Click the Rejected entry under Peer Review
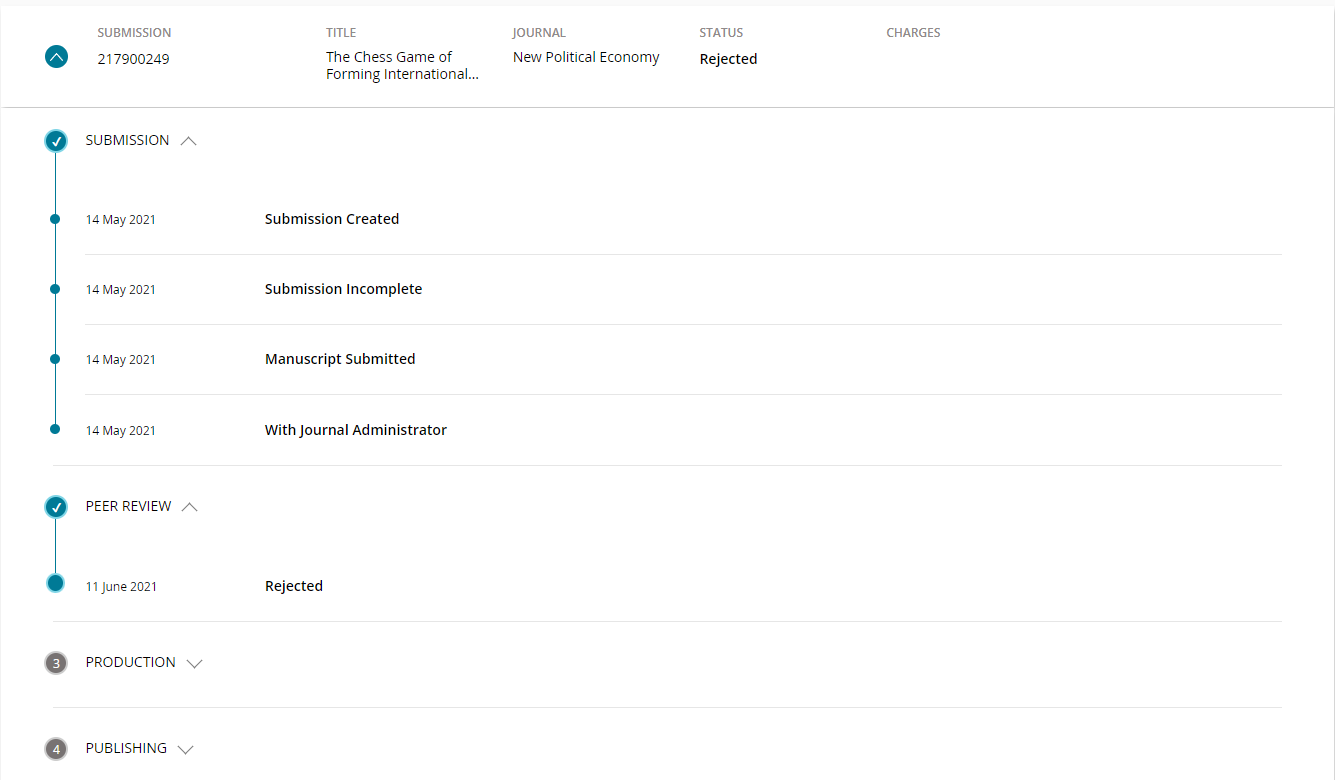Screen dimensions: 1335x780 coord(294,586)
